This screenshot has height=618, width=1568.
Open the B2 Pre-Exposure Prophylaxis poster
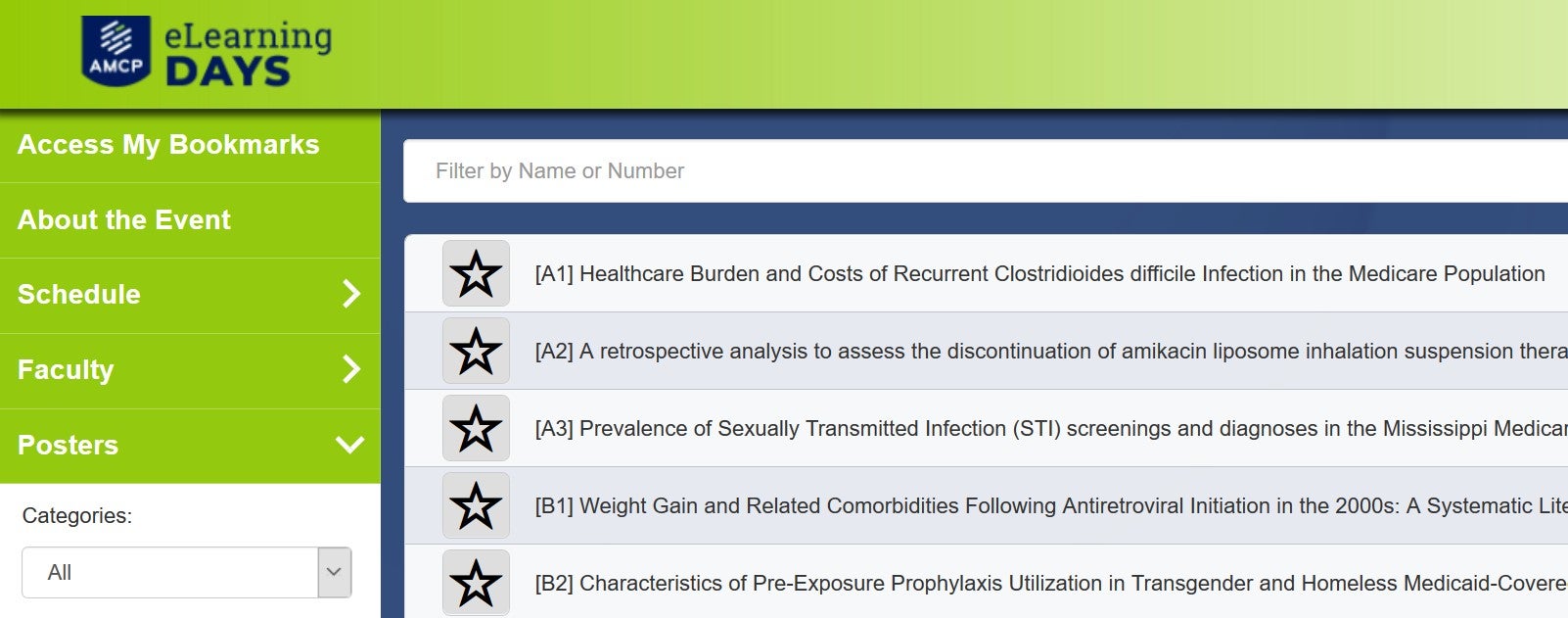(x=1051, y=583)
